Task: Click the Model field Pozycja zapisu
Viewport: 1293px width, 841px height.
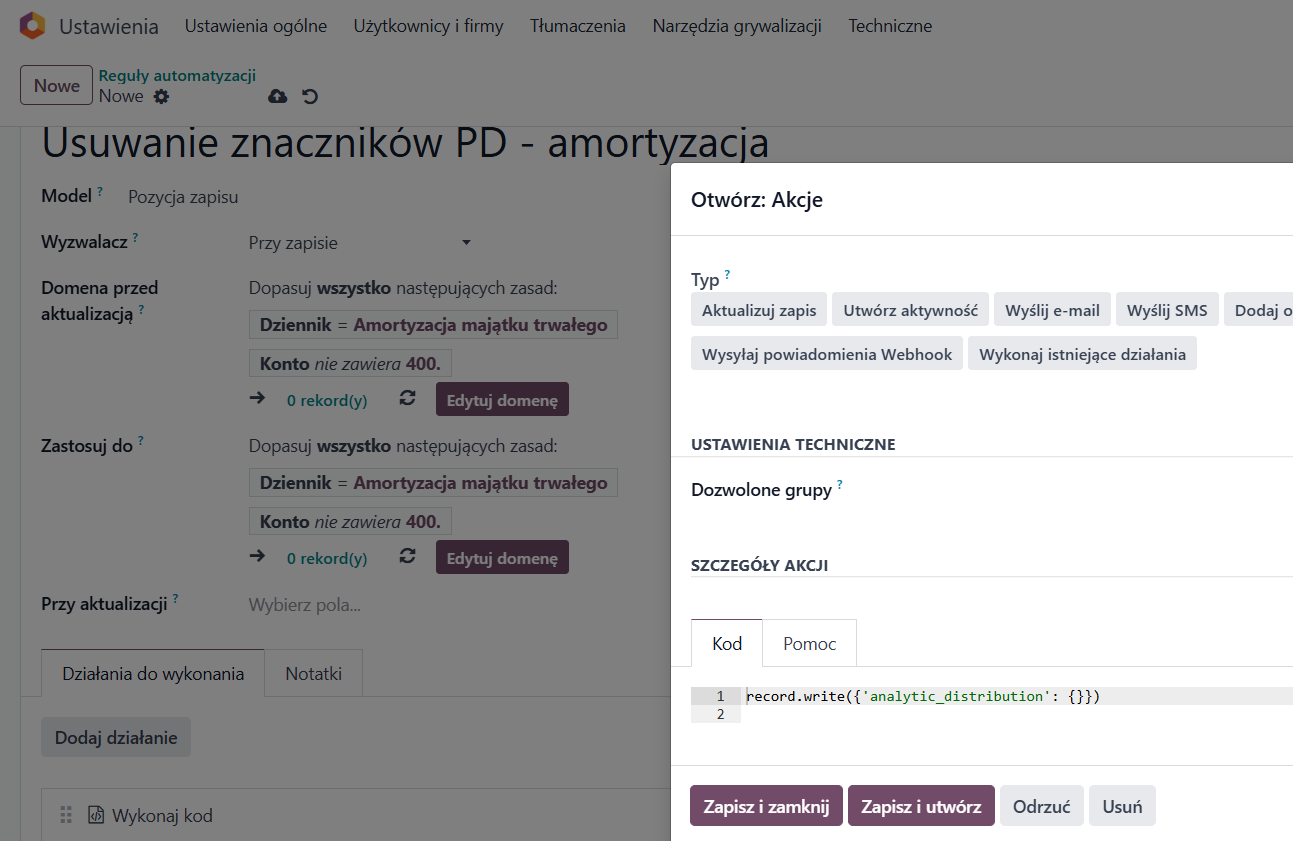Action: (x=183, y=197)
